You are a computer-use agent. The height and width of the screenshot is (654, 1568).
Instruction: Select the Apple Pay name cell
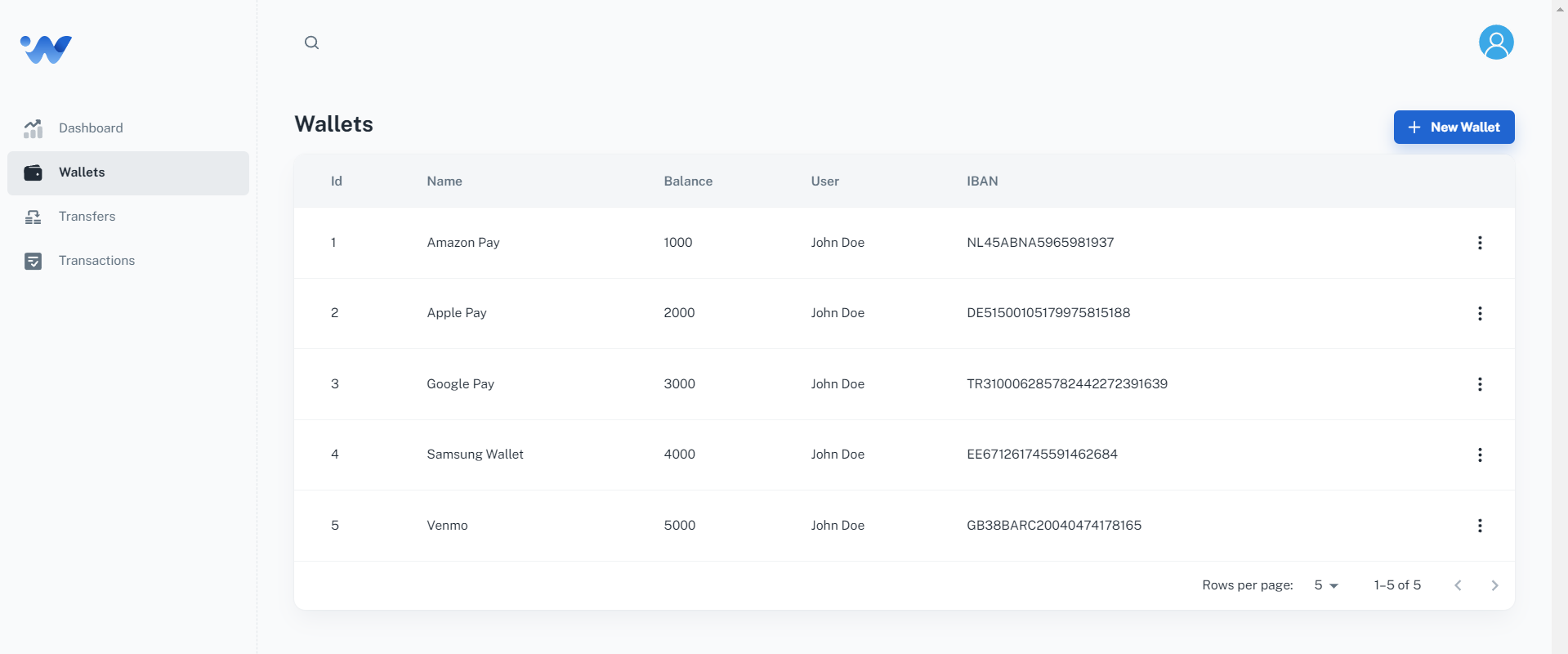[x=457, y=313]
